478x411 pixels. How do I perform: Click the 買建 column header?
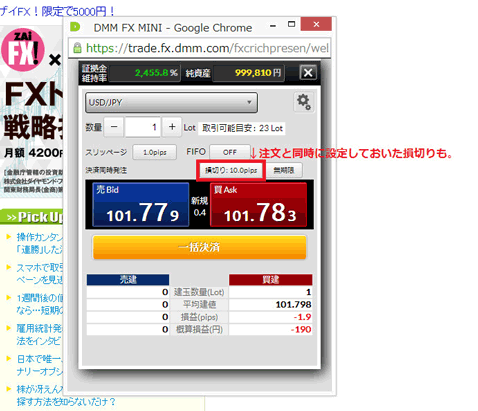pos(270,280)
